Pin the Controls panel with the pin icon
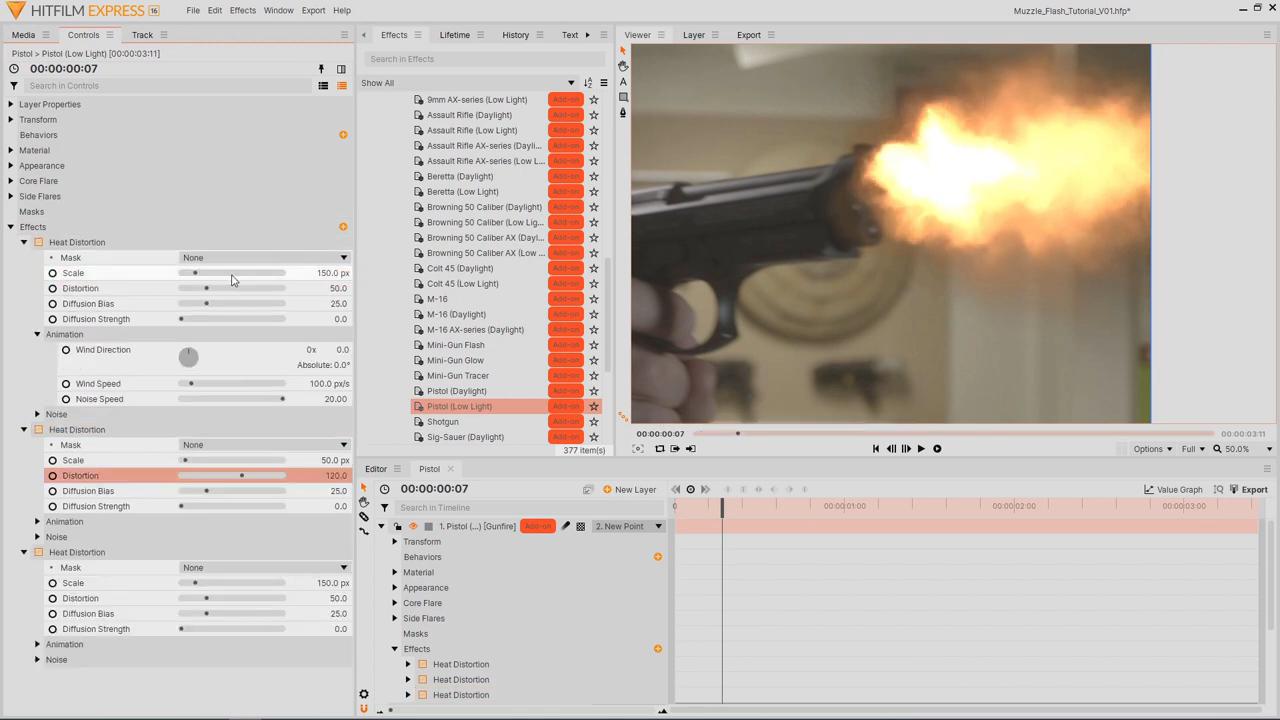 point(321,69)
